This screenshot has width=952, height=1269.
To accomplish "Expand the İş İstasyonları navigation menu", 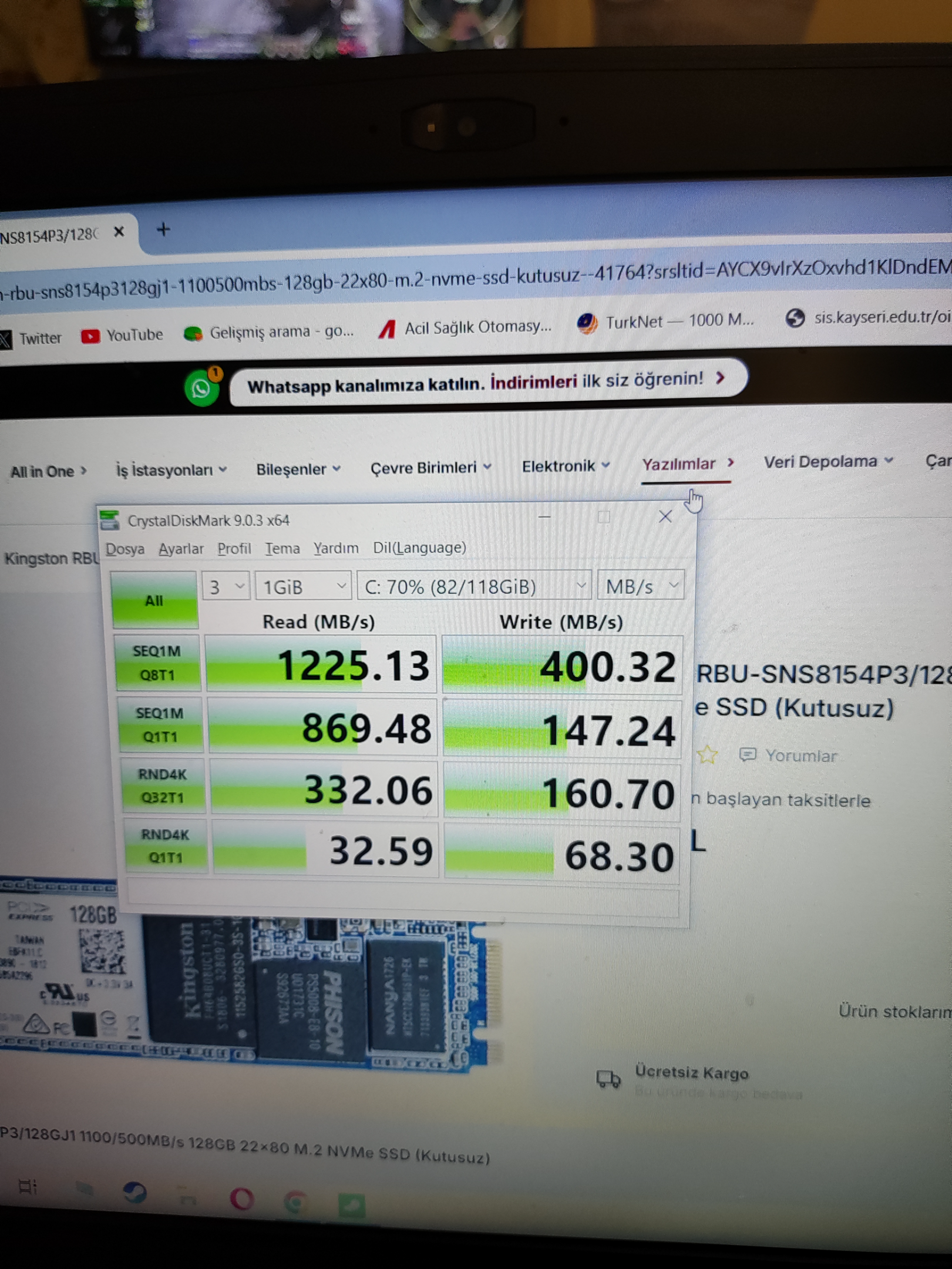I will point(171,471).
